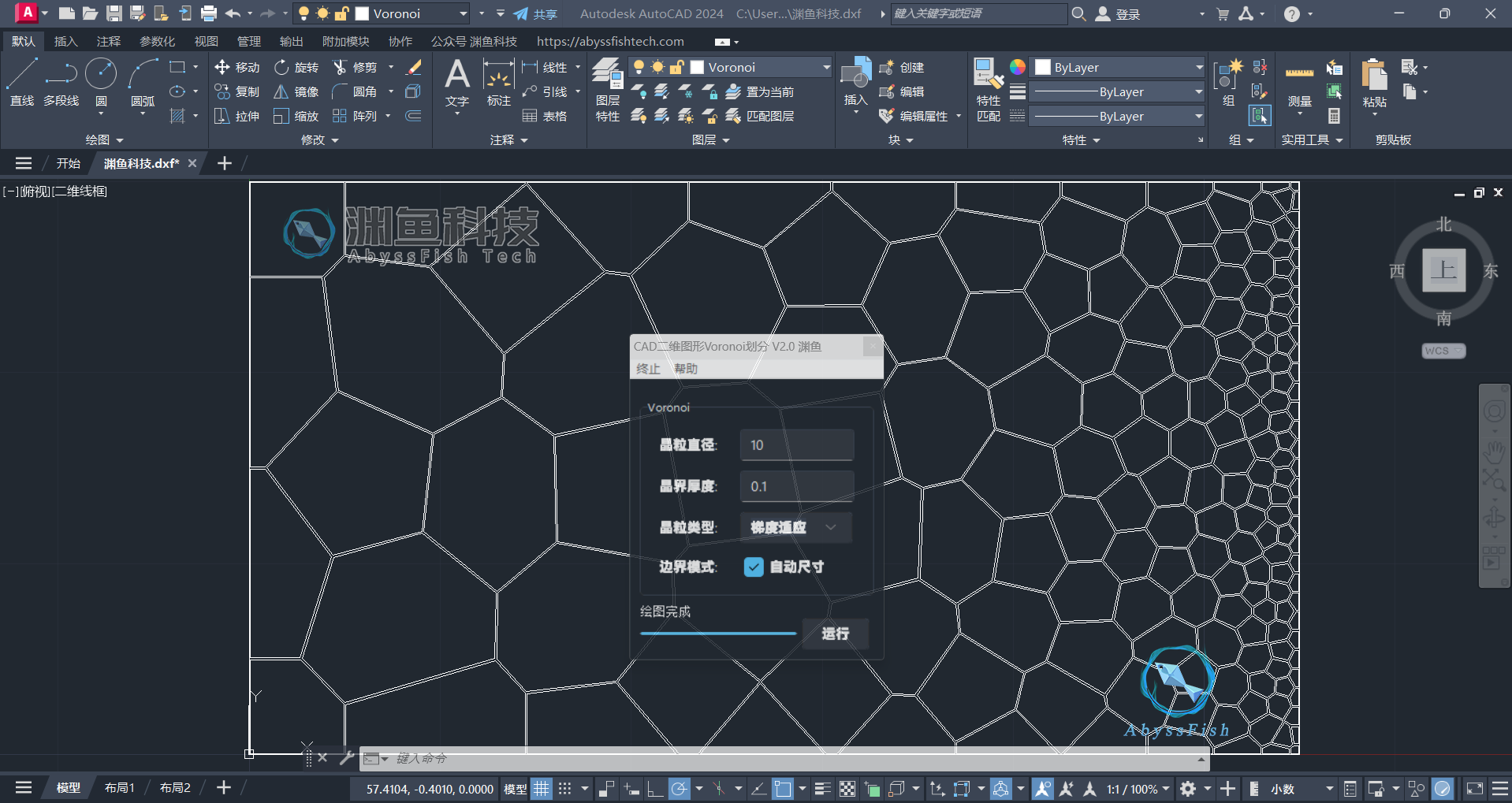
Task: Toggle snap mode in status bar
Action: (x=564, y=789)
